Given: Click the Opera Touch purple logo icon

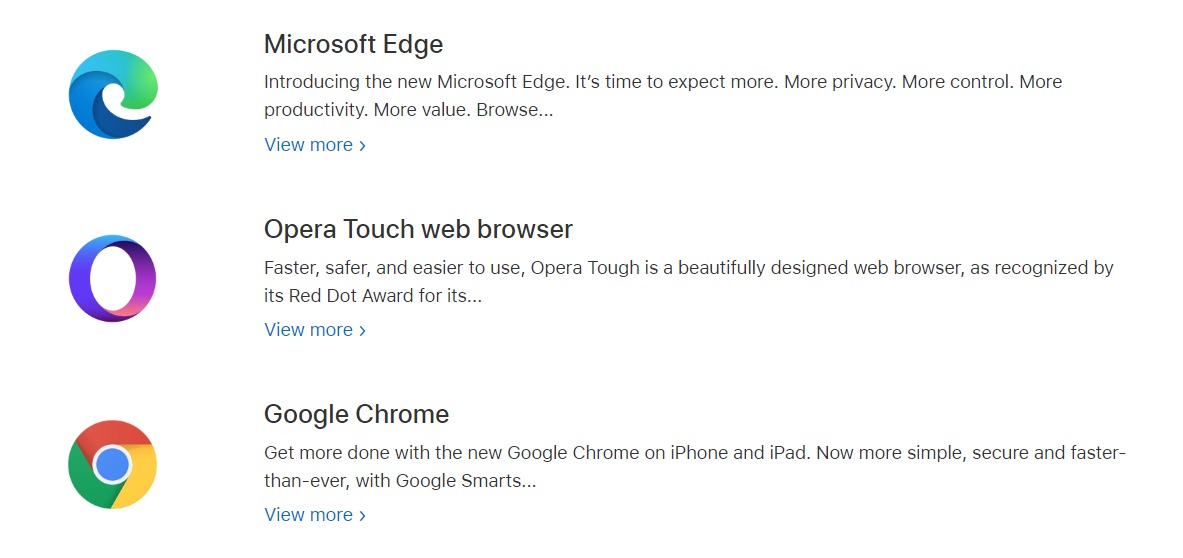Looking at the screenshot, I should point(113,279).
